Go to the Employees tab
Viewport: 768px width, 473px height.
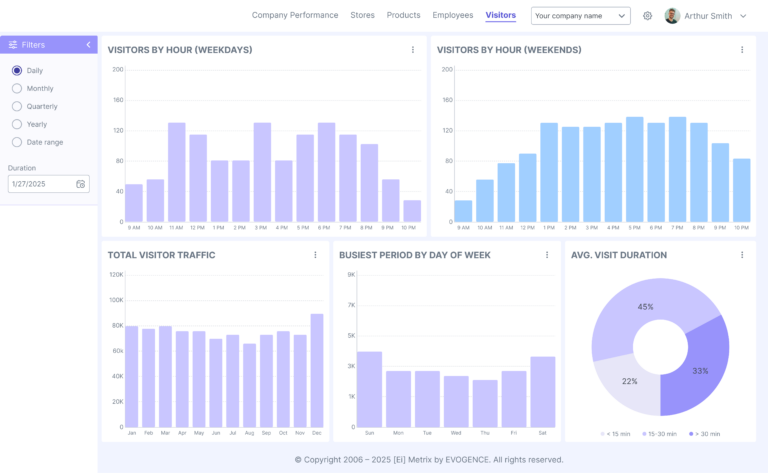pyautogui.click(x=453, y=15)
